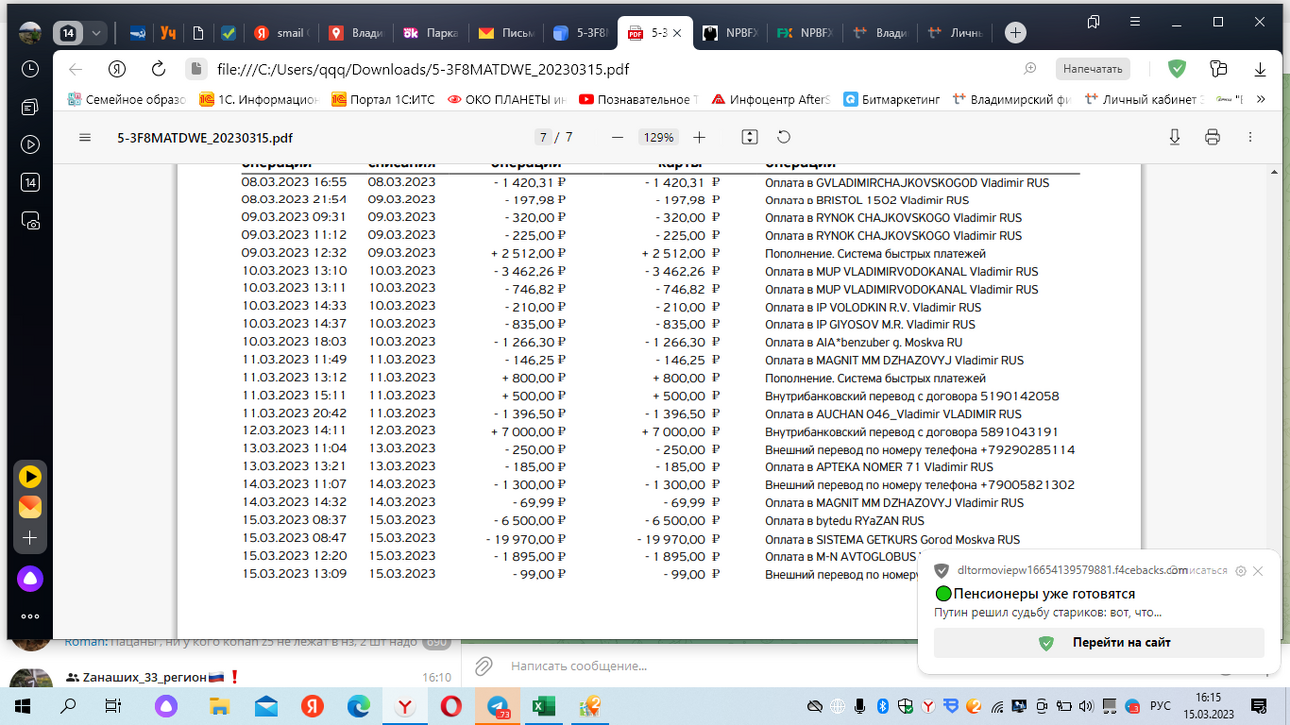Screen dimensions: 1290x725
Task: Switch to the Письма mail tab
Action: tap(507, 33)
